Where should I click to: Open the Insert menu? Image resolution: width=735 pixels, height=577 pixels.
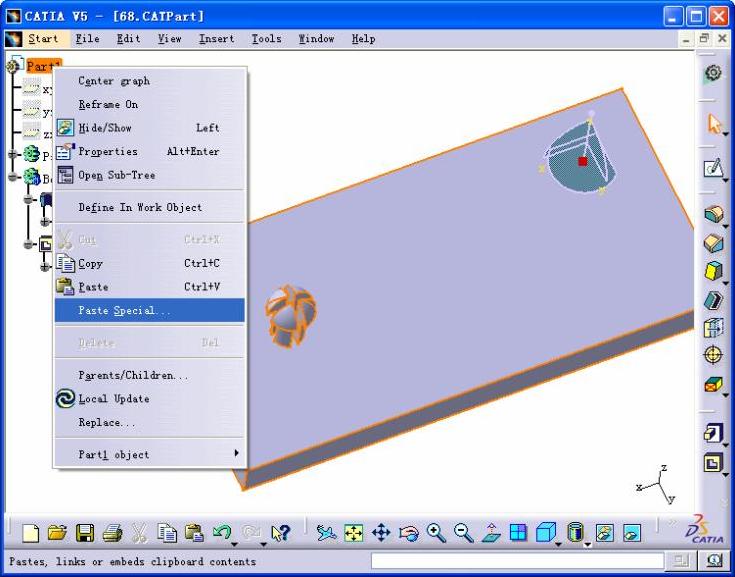point(217,39)
